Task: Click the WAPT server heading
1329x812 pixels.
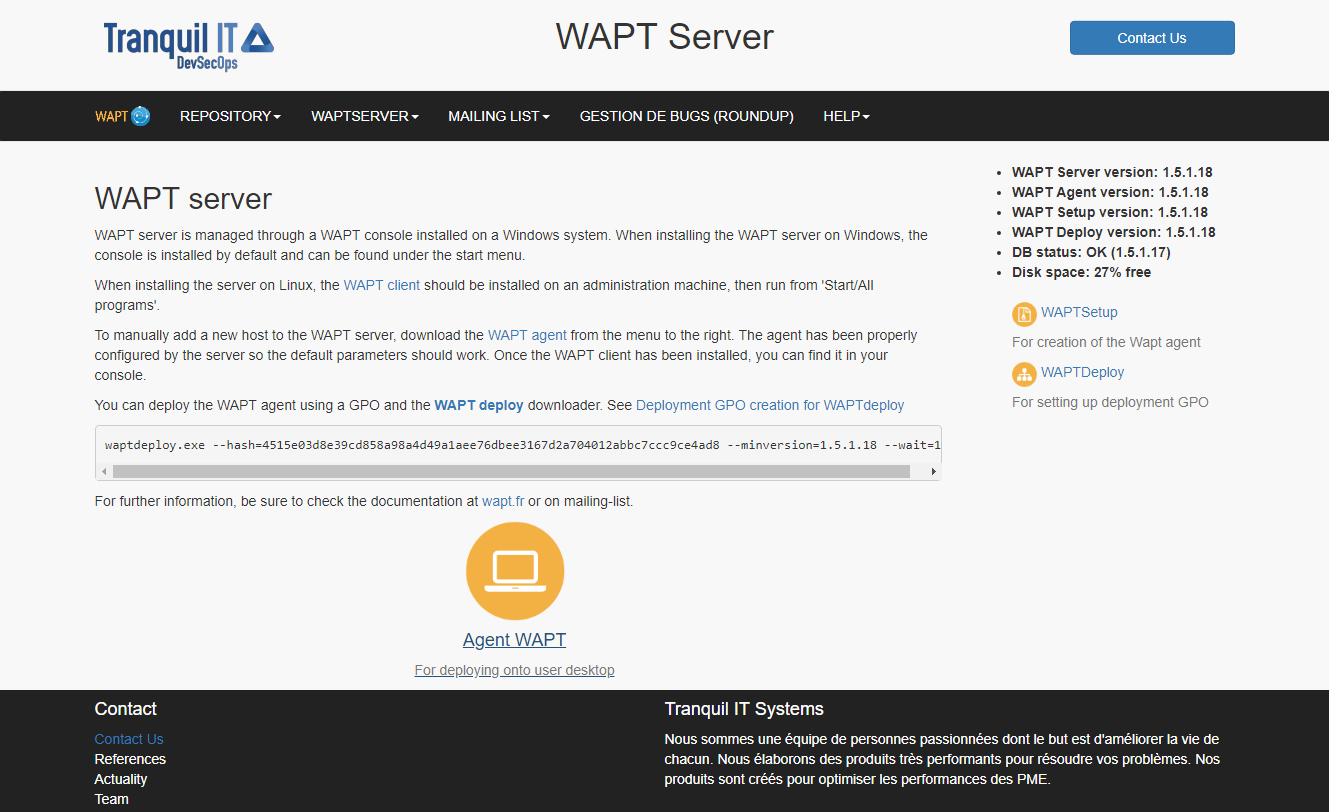Action: click(x=183, y=198)
